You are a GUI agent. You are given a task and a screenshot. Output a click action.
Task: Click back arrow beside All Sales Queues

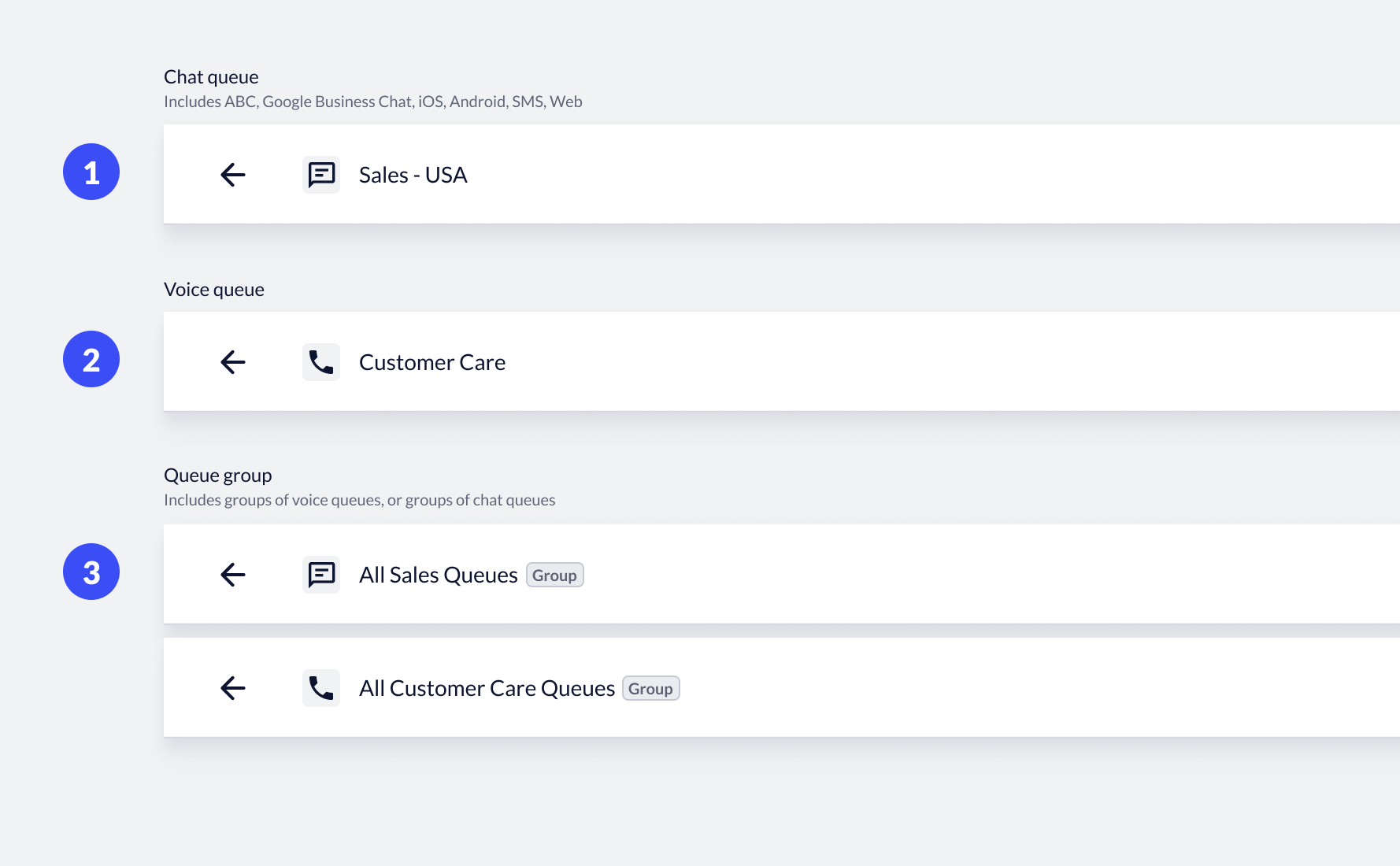pos(233,575)
